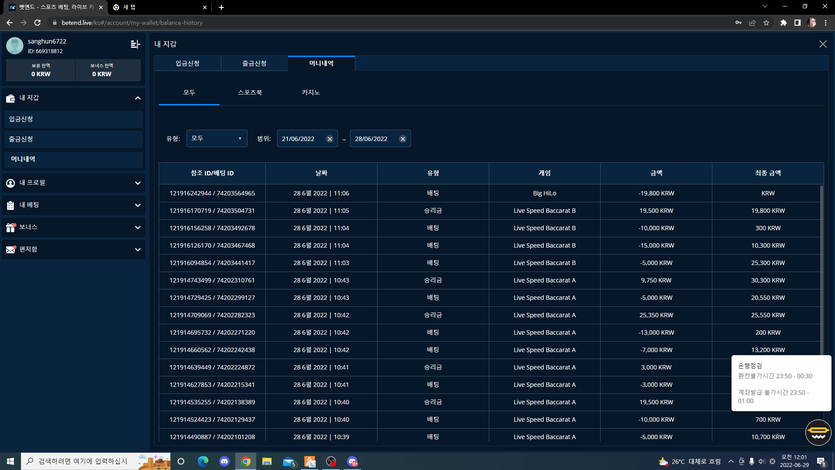This screenshot has width=835, height=470.
Task: Click the 금액 column header
Action: [x=656, y=174]
